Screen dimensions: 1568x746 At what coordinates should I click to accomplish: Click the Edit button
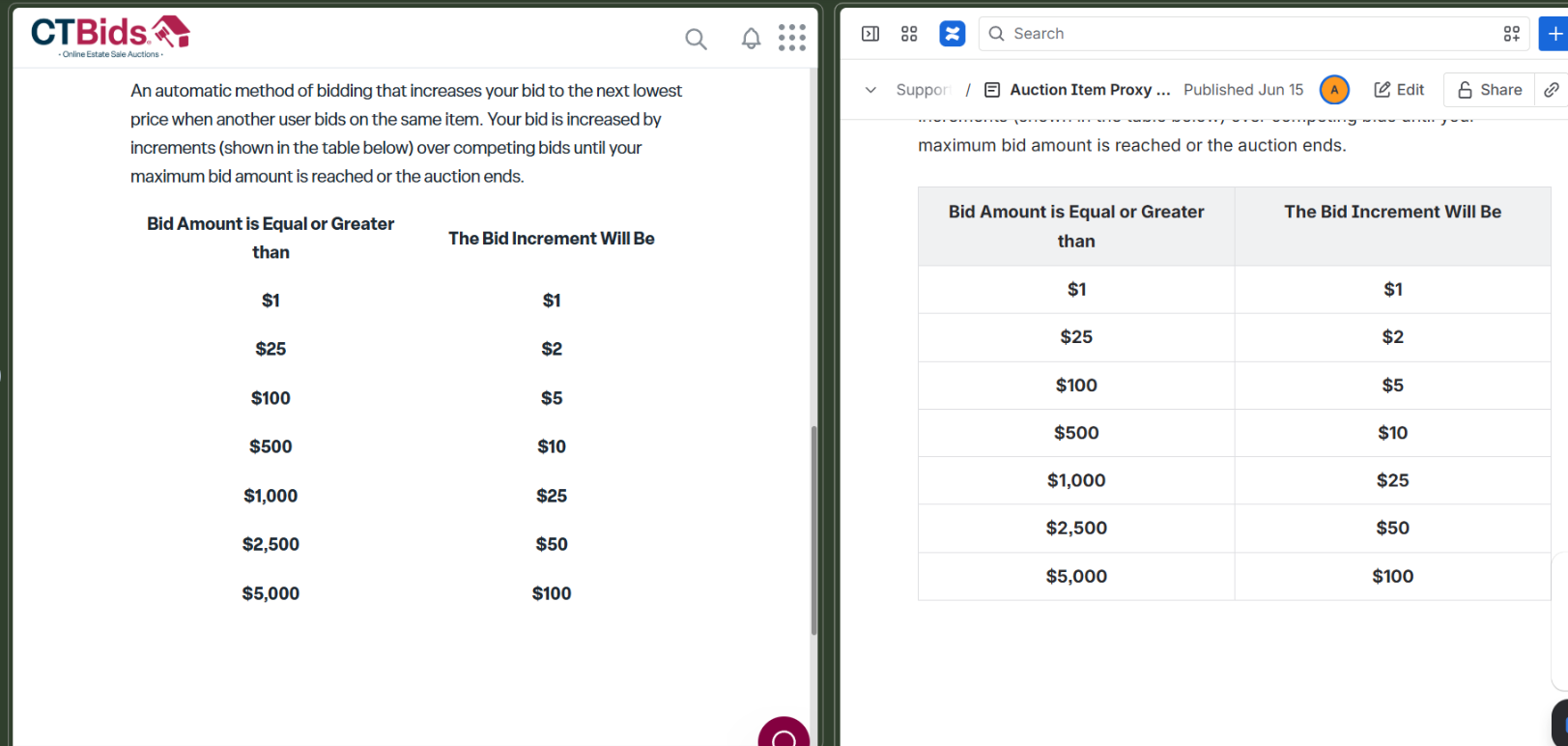tap(1399, 90)
